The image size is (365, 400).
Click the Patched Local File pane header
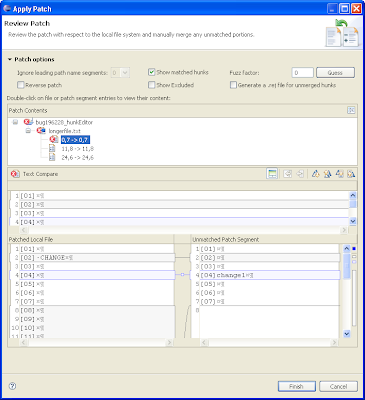(x=91, y=239)
